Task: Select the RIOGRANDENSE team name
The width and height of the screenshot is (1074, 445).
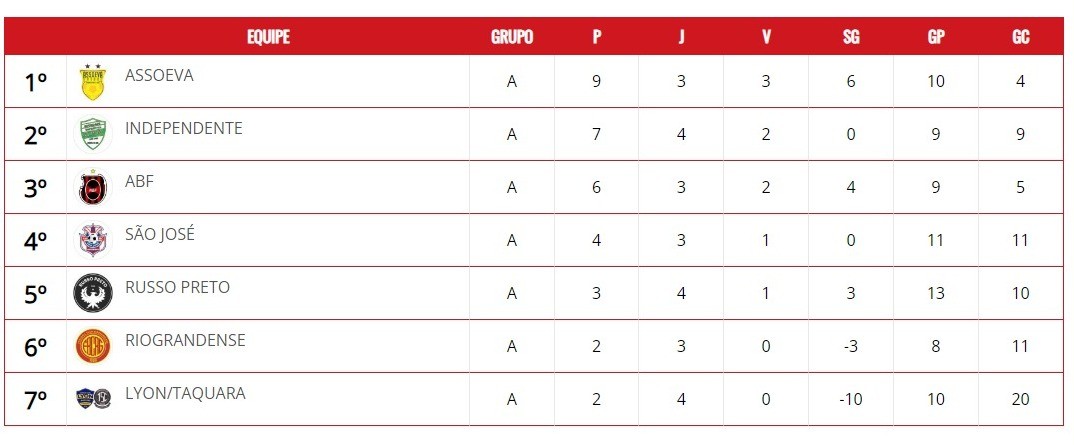Action: [x=185, y=340]
